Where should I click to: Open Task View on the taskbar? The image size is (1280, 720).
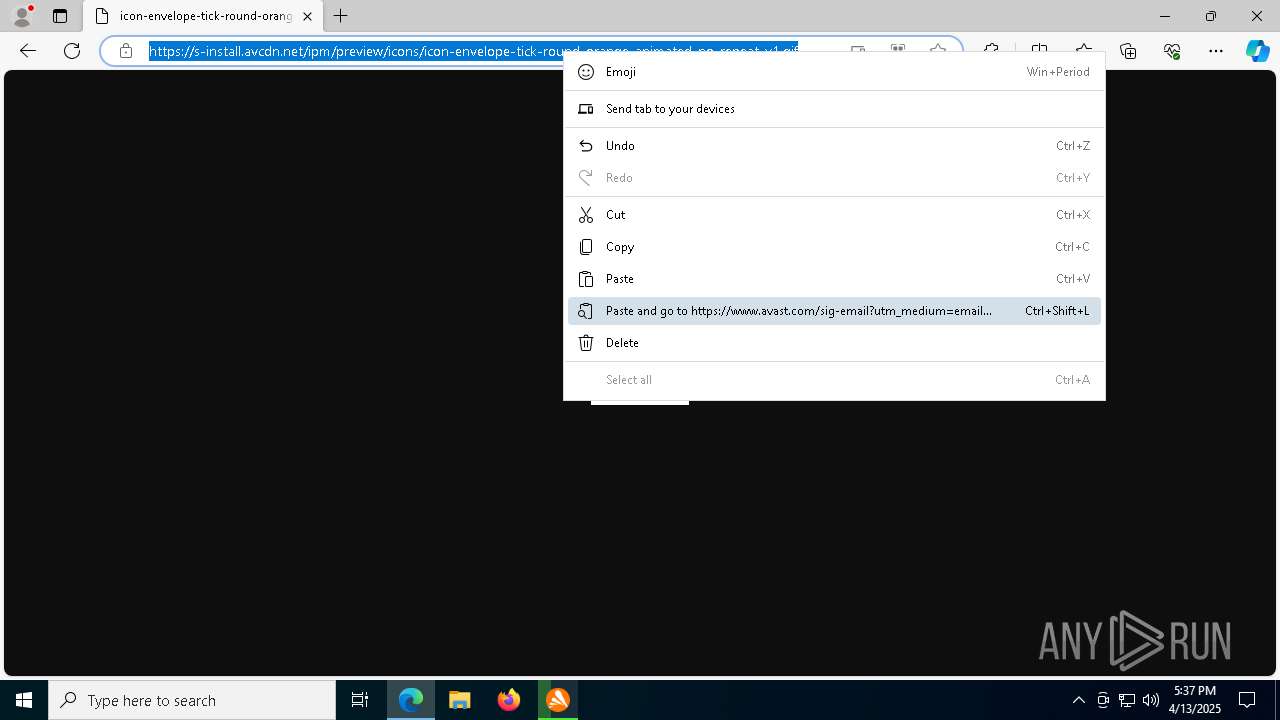point(360,700)
